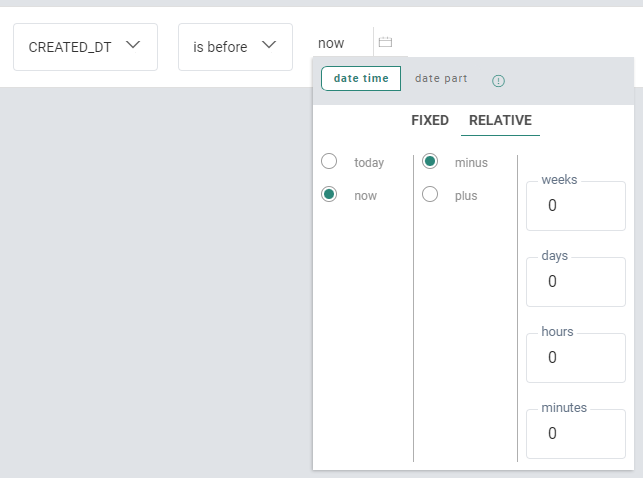Click the date time button
The image size is (643, 478).
point(361,79)
